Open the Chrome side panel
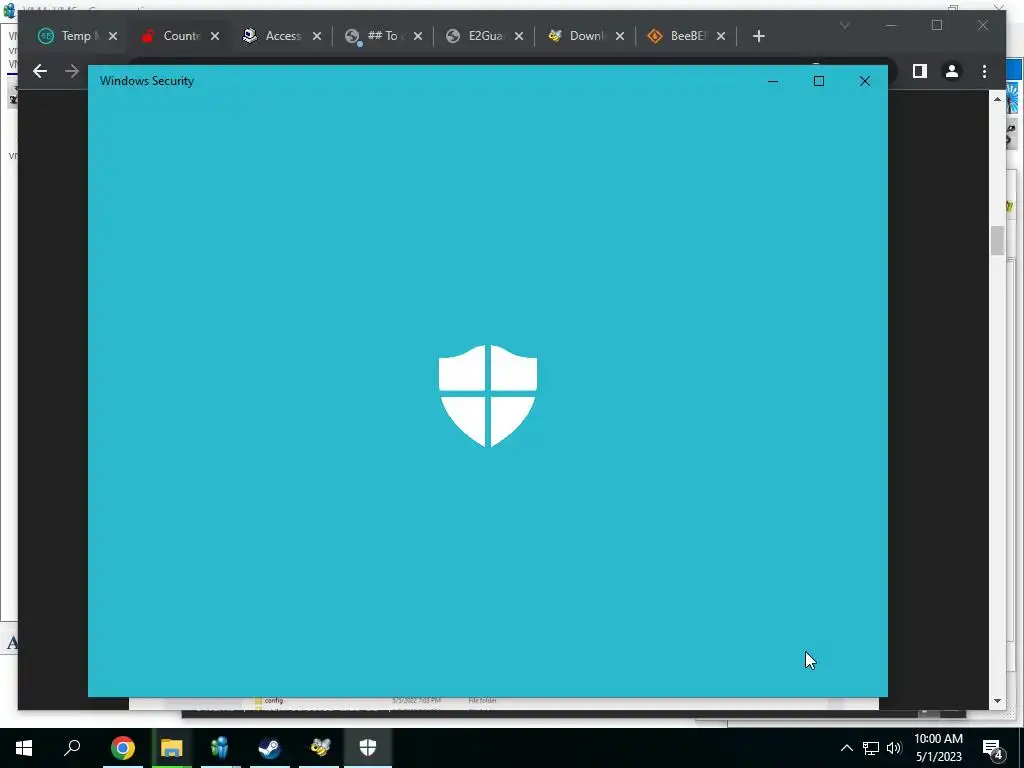Image resolution: width=1024 pixels, height=768 pixels. click(920, 71)
